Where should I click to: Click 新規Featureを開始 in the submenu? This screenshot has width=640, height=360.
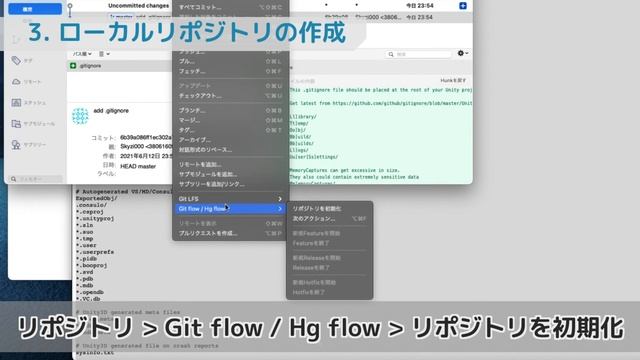coord(329,233)
